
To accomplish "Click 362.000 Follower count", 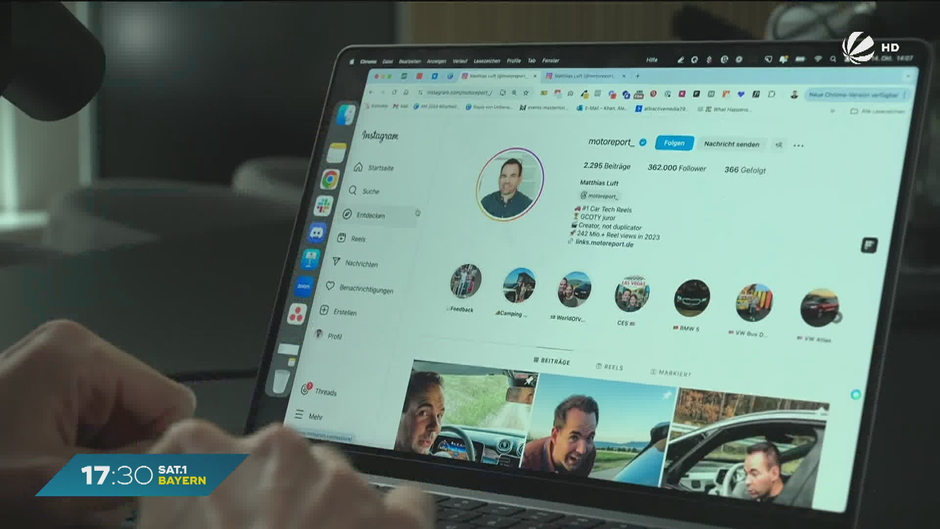I will 677,168.
